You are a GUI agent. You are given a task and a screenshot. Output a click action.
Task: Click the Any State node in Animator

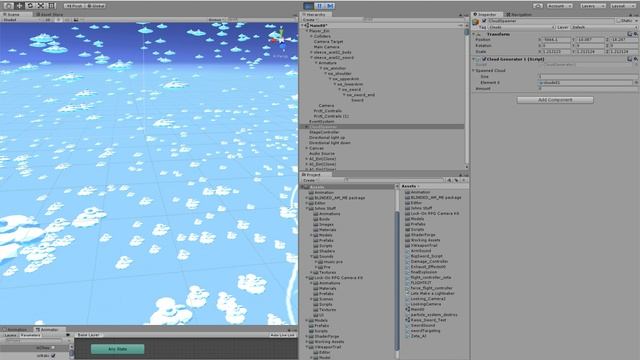118,349
